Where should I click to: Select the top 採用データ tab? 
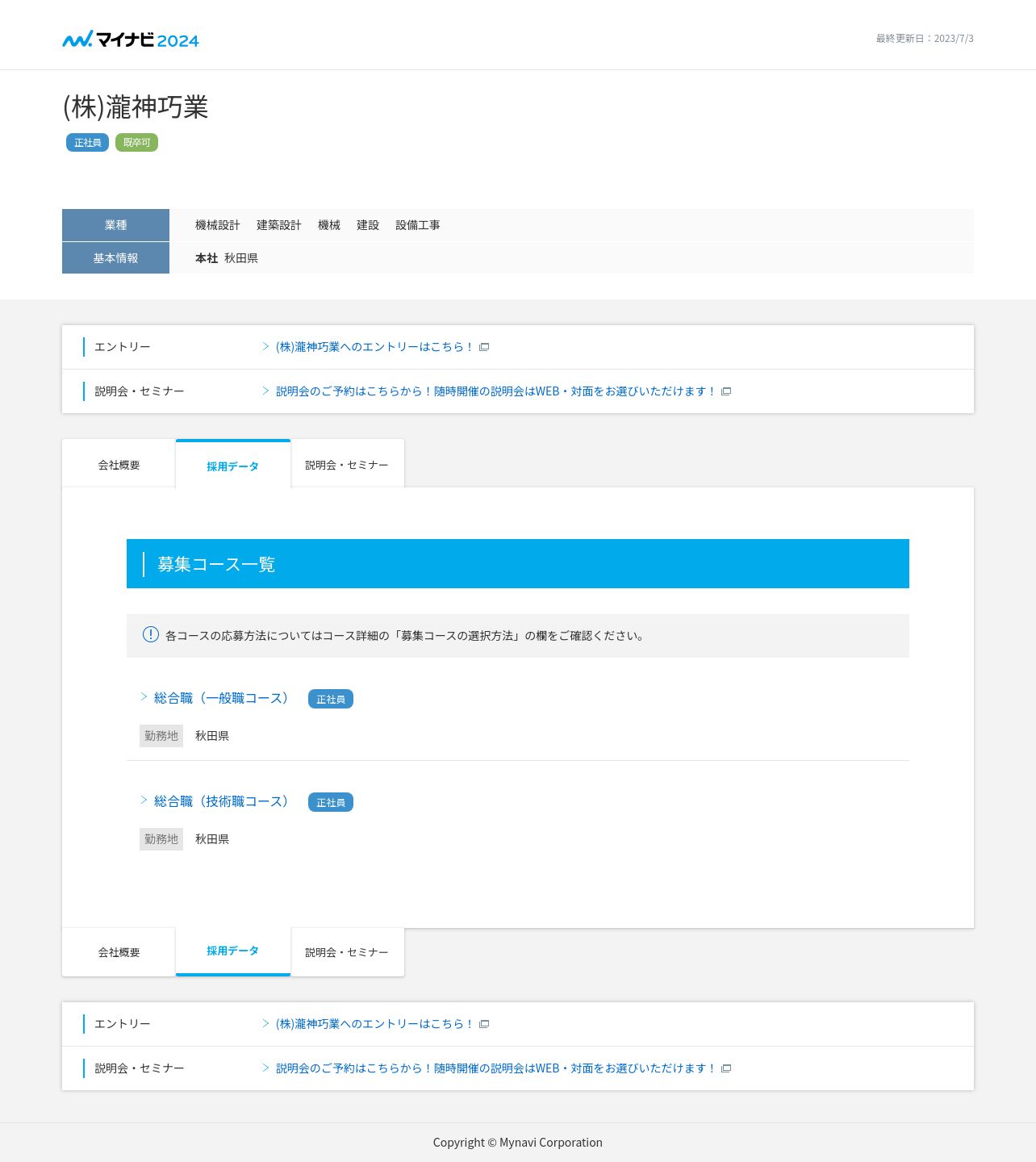(x=233, y=465)
